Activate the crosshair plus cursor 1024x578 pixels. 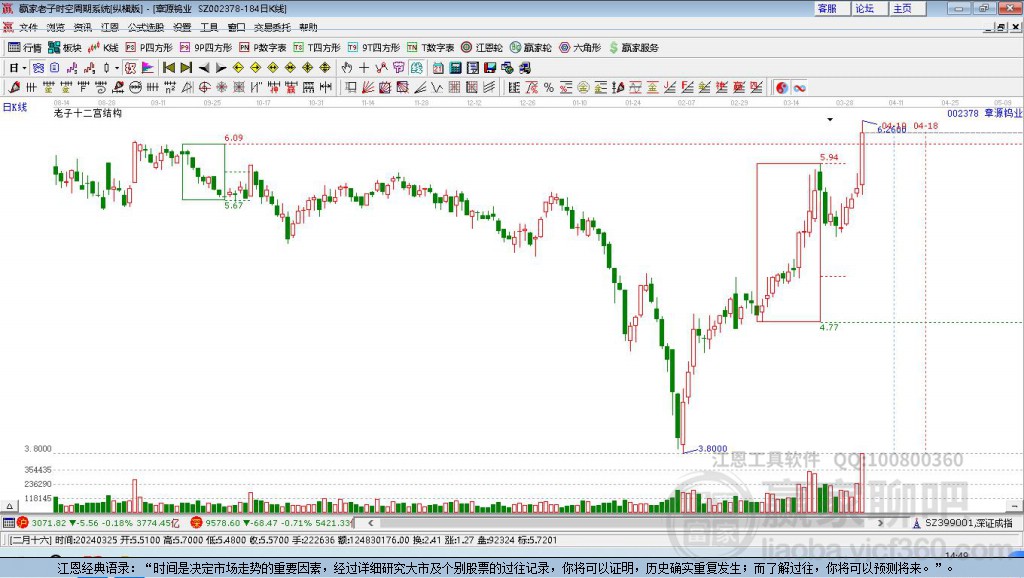click(x=364, y=68)
